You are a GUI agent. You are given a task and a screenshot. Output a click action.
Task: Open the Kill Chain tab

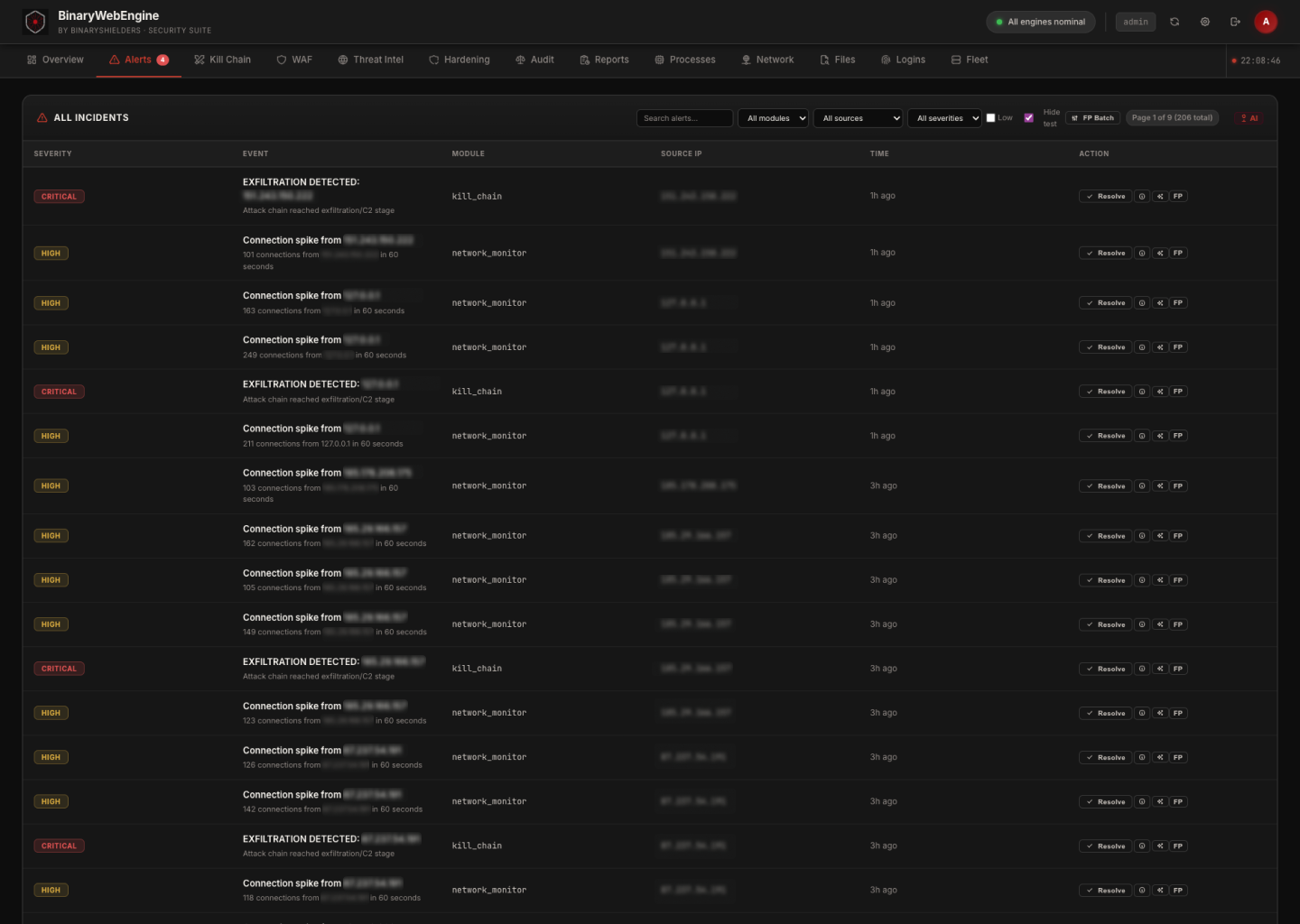pos(222,60)
